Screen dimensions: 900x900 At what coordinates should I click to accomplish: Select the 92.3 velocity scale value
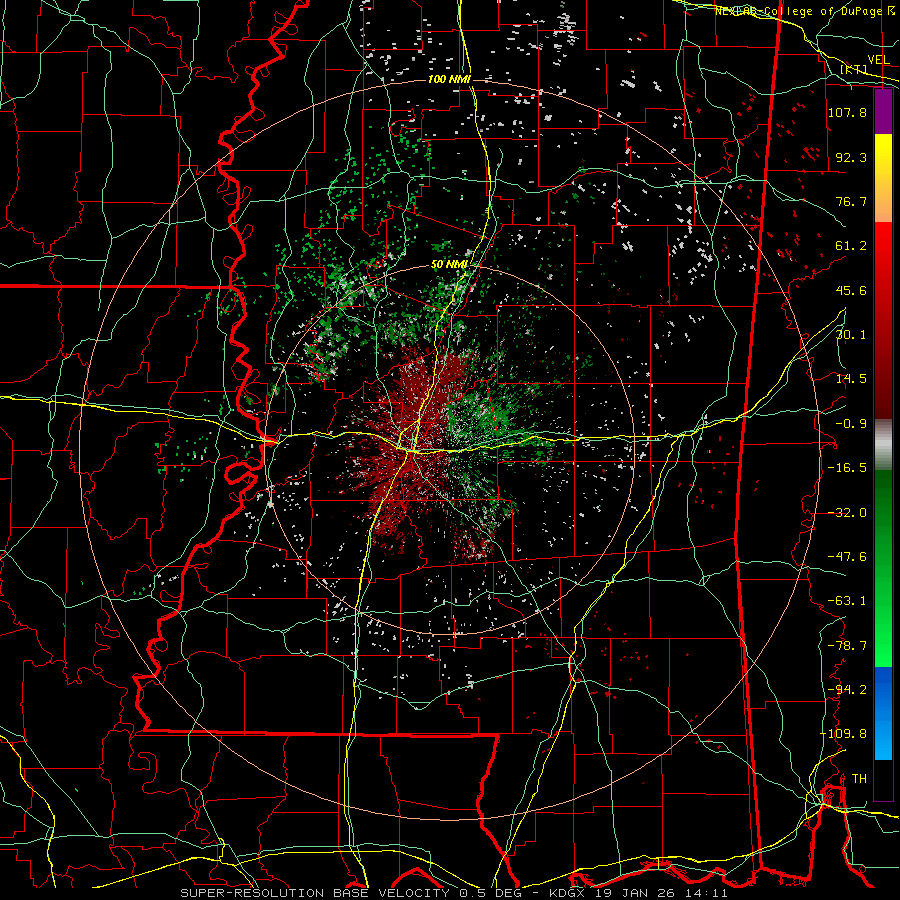(851, 157)
